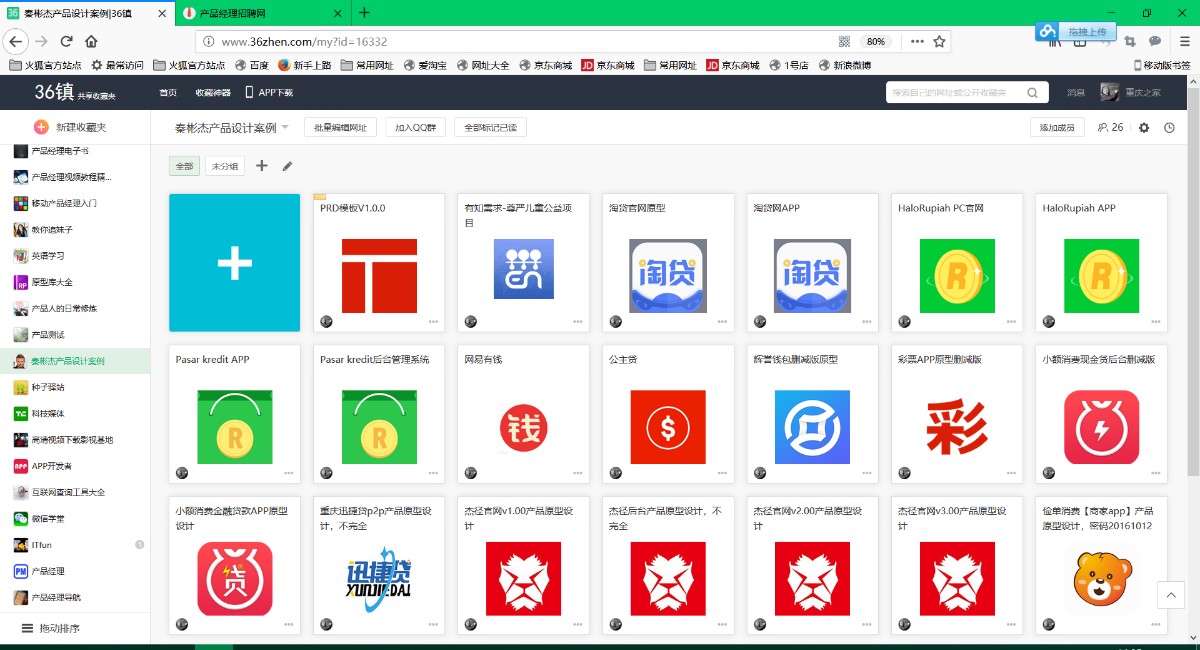Click the 批量编辑网址 button

(x=340, y=128)
